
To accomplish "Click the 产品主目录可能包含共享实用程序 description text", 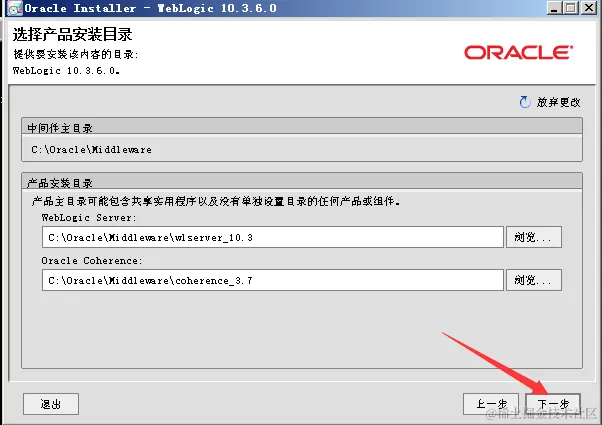I will [x=216, y=201].
